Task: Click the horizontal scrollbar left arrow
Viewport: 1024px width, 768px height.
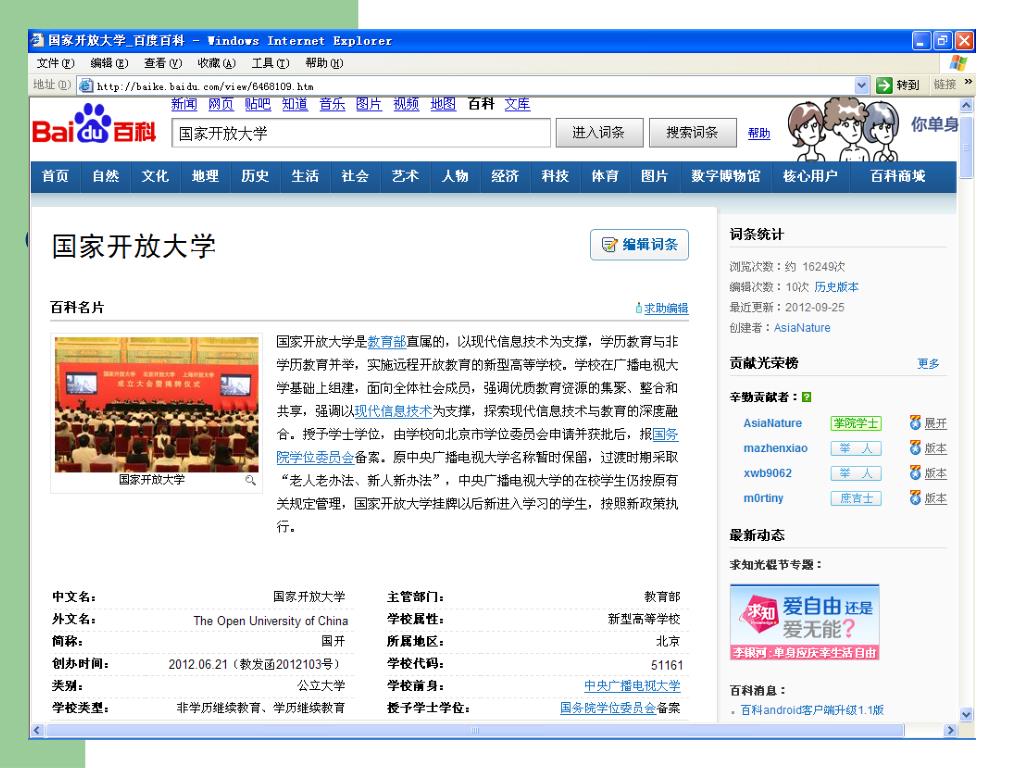Action: [37, 730]
